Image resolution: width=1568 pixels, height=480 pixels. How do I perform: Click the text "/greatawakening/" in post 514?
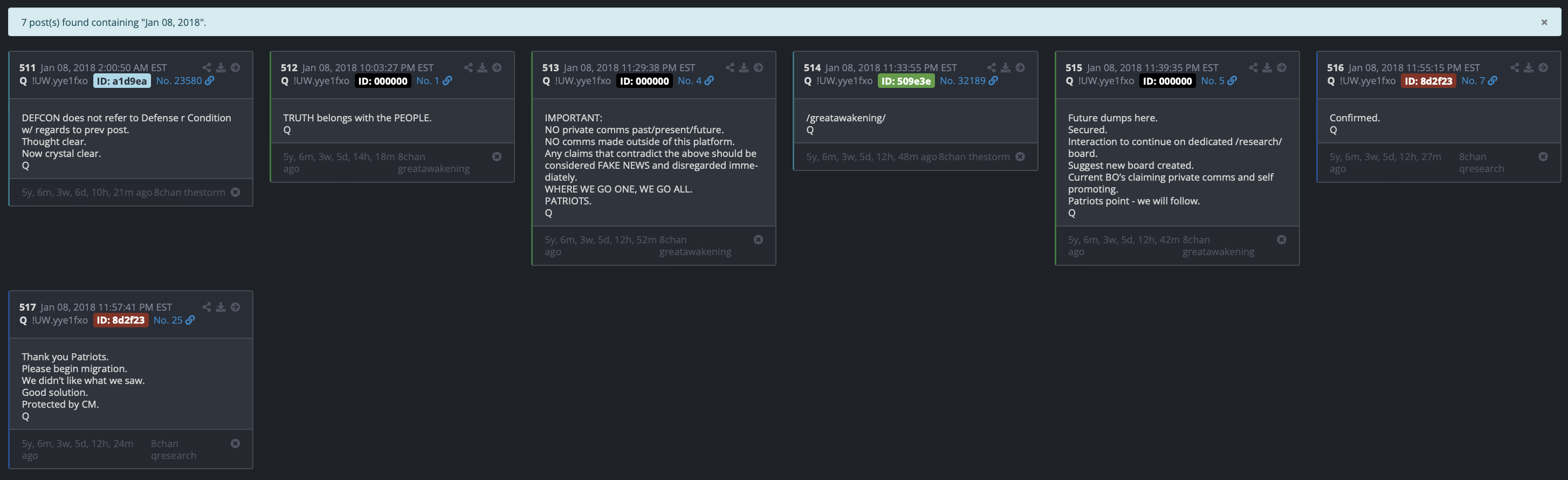click(845, 118)
